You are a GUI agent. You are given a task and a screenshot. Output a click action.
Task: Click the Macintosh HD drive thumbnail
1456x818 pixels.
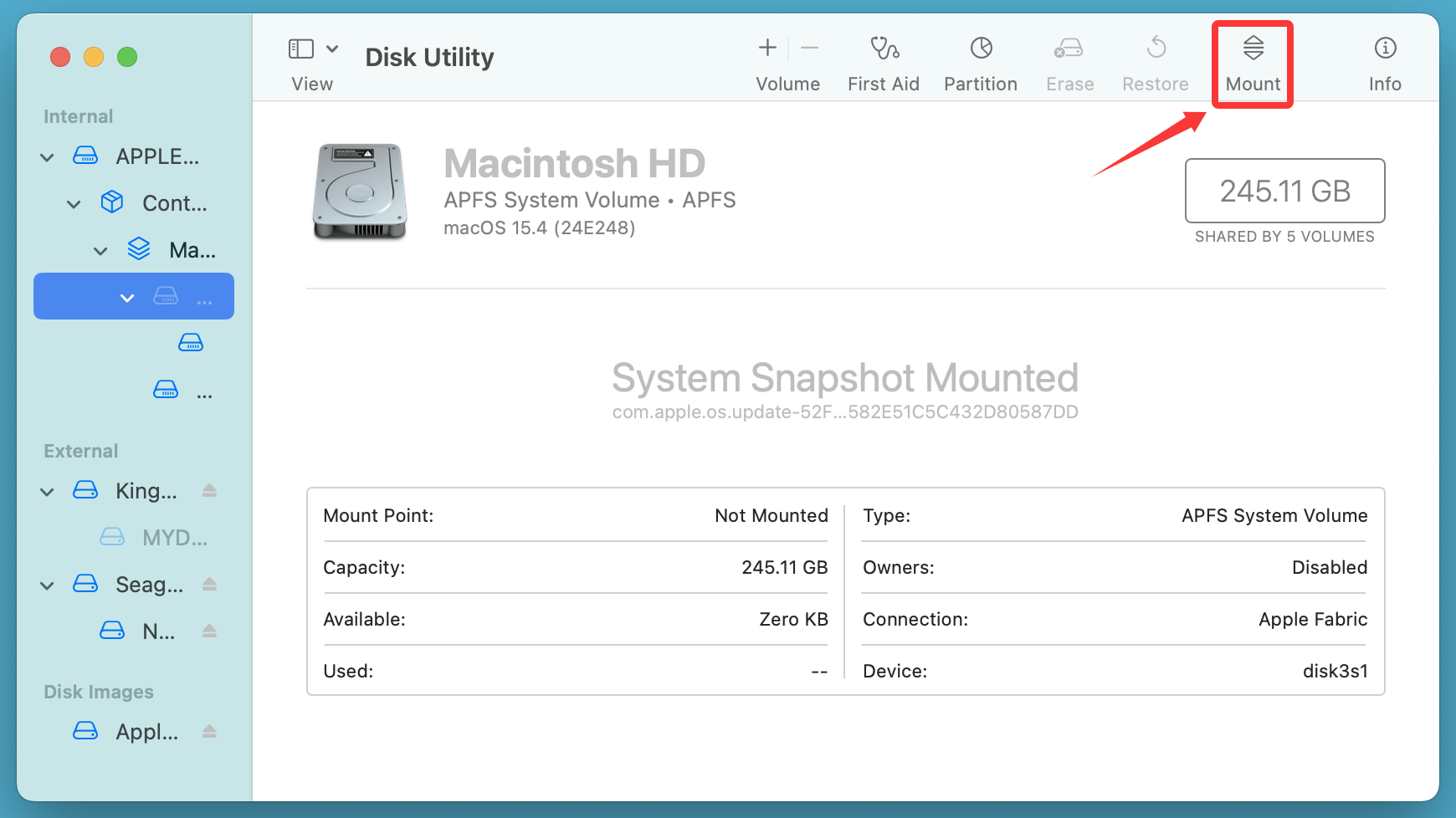point(360,191)
